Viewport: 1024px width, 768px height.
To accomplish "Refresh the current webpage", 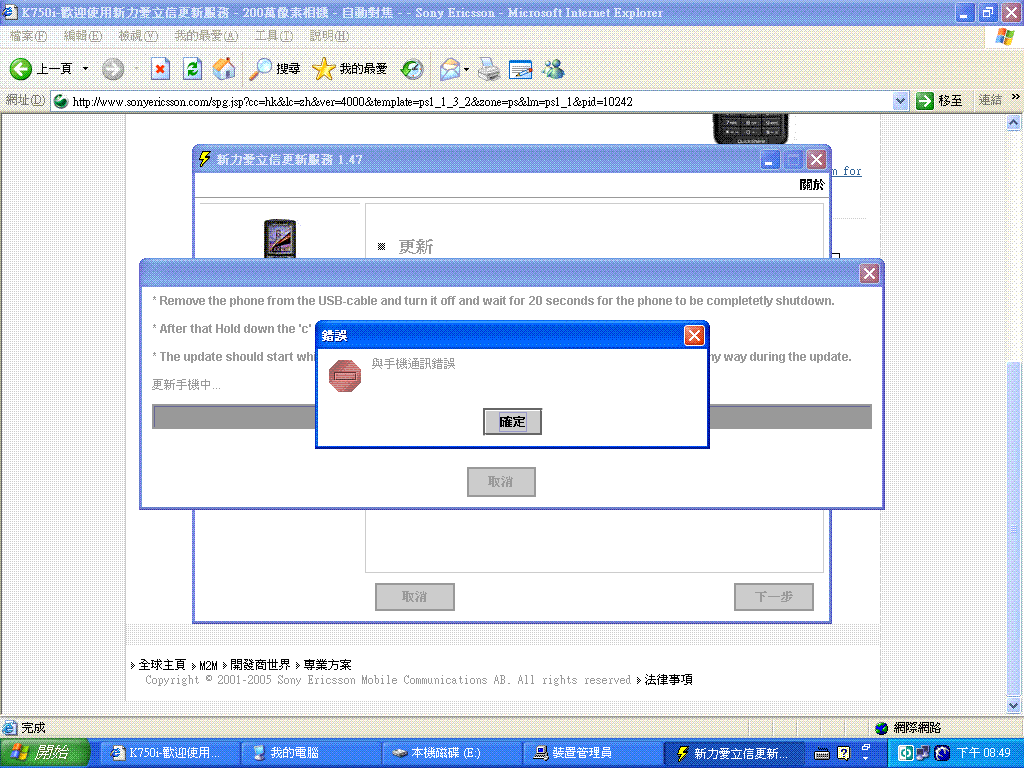I will pyautogui.click(x=194, y=69).
